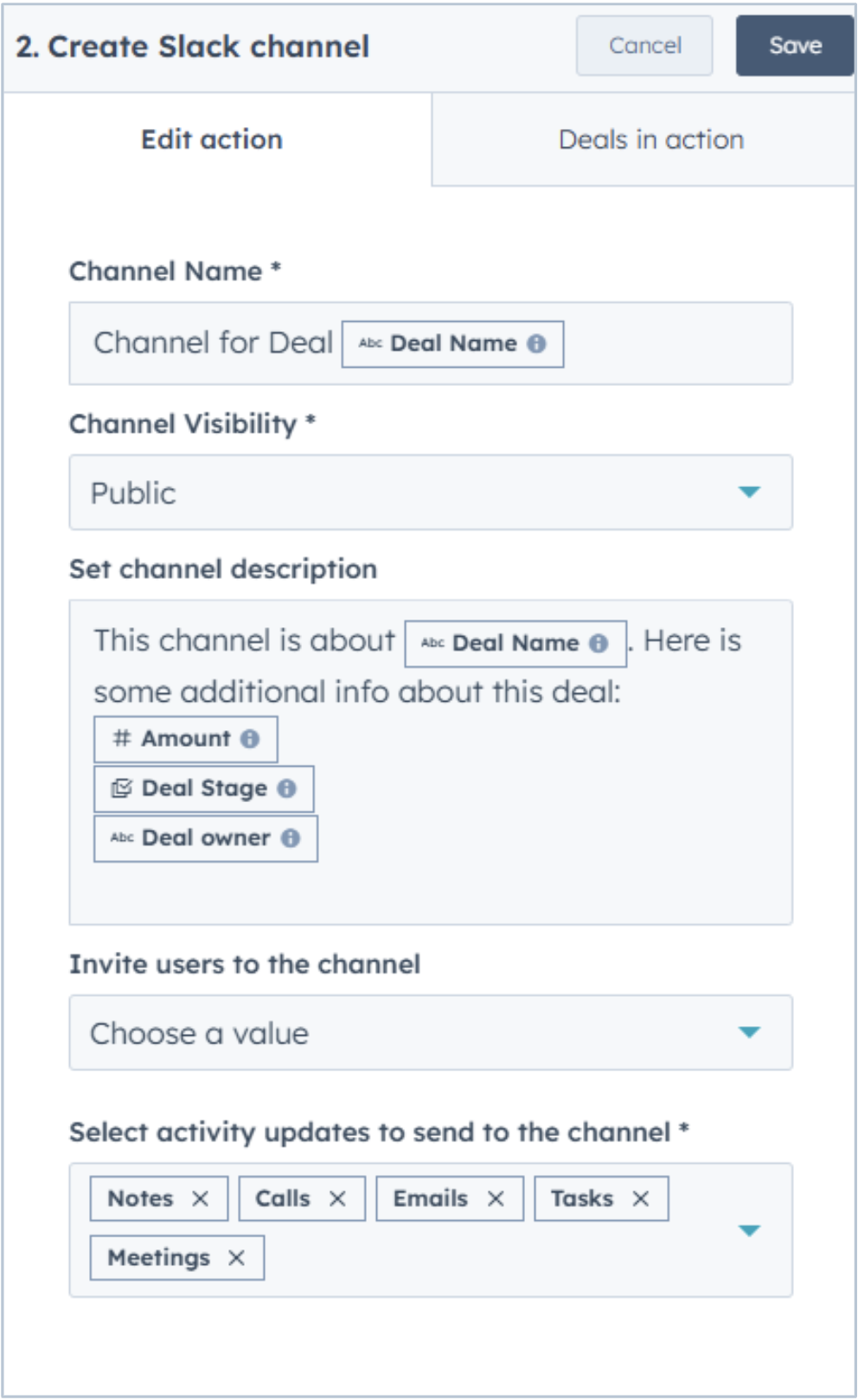858x1400 pixels.
Task: Click the Cancel button
Action: click(x=644, y=46)
